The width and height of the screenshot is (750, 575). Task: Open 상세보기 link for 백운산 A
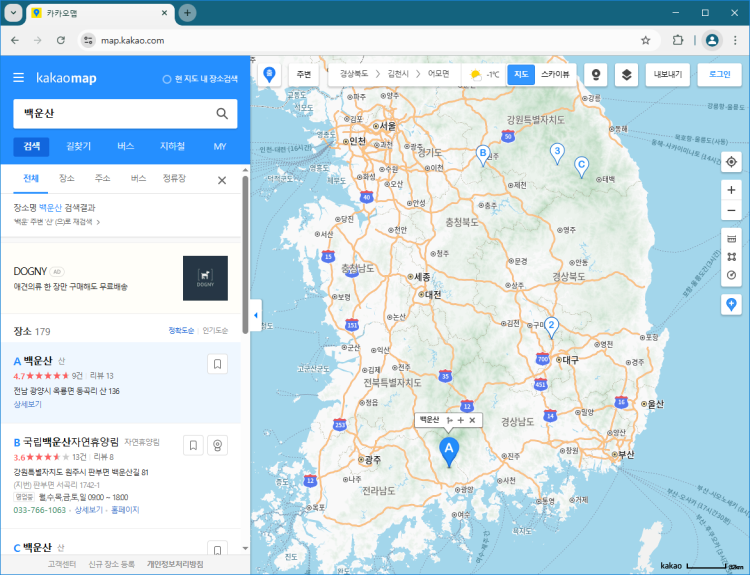tap(27, 404)
